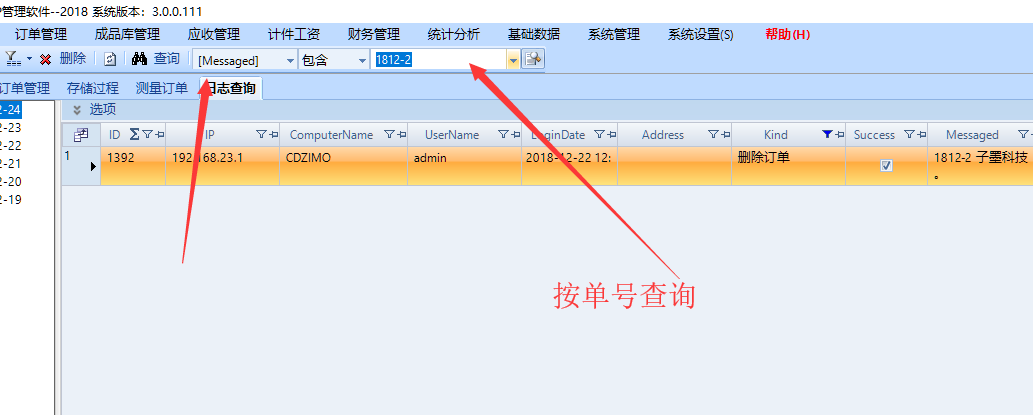Open the 帮助(H) menu
Screen dimensions: 1033x415
coord(787,34)
